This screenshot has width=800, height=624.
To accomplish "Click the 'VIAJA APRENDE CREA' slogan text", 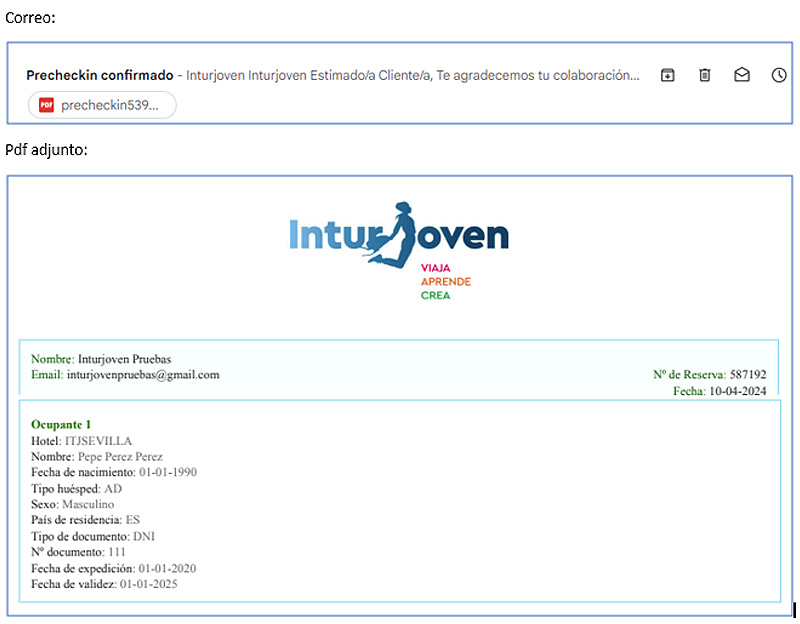I will point(445,282).
